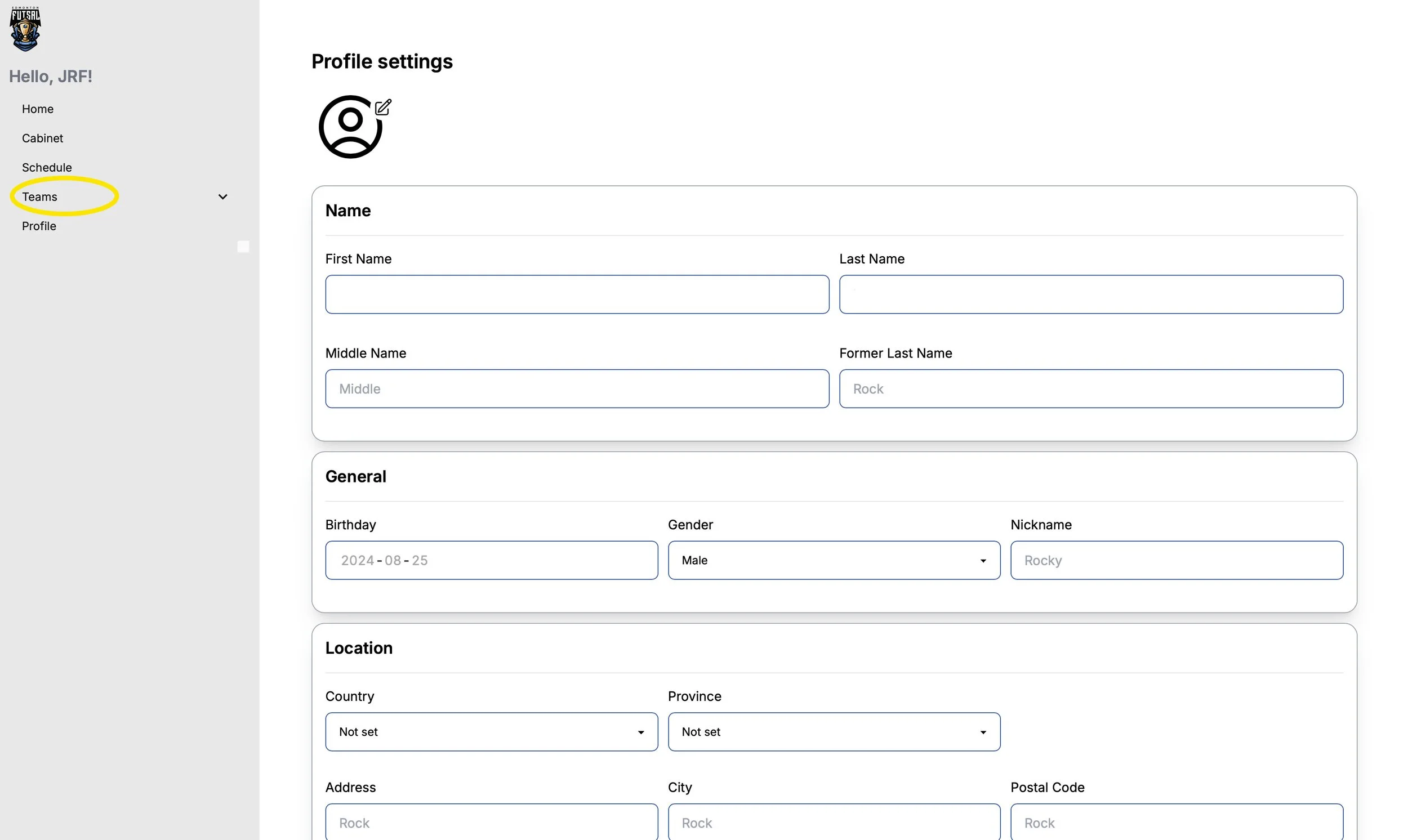Select the Former Last Name field
Viewport: 1408px width, 840px height.
click(1090, 389)
